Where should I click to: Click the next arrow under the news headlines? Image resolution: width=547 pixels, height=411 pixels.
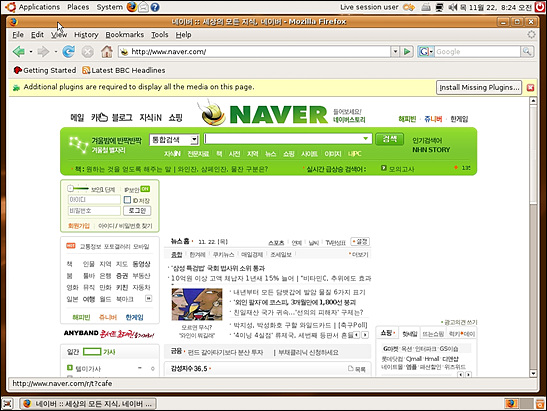point(365,335)
